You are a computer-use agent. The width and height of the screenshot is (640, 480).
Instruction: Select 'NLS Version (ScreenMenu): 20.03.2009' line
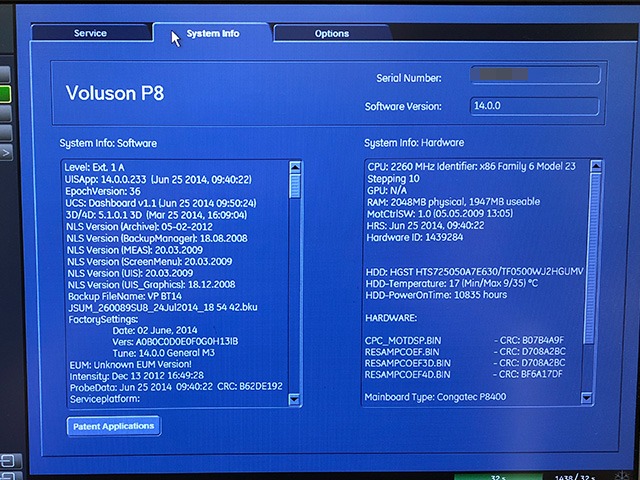coord(150,261)
